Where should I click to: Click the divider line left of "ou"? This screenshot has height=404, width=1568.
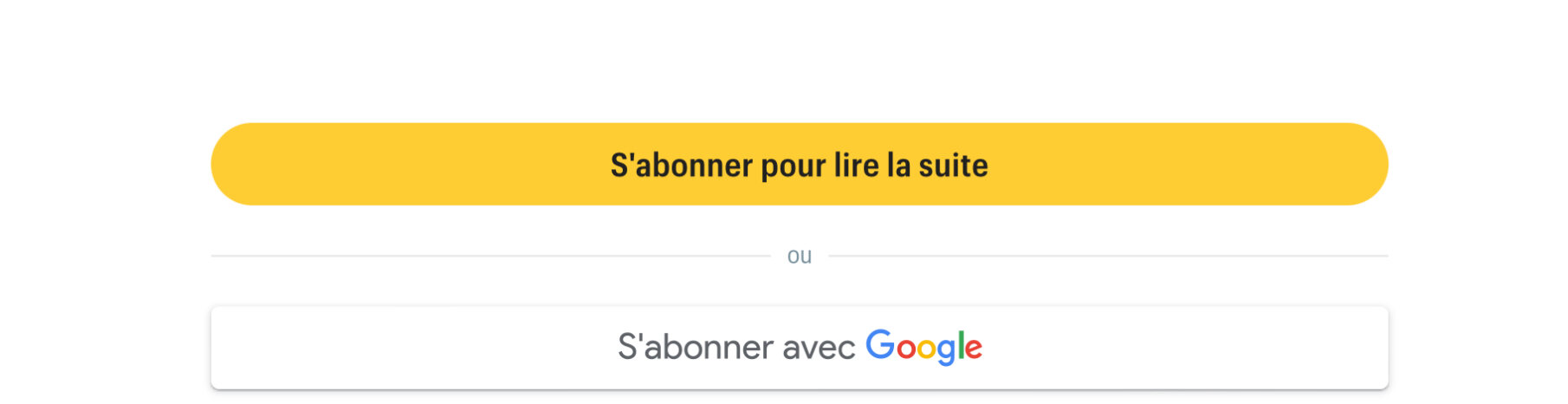point(490,256)
